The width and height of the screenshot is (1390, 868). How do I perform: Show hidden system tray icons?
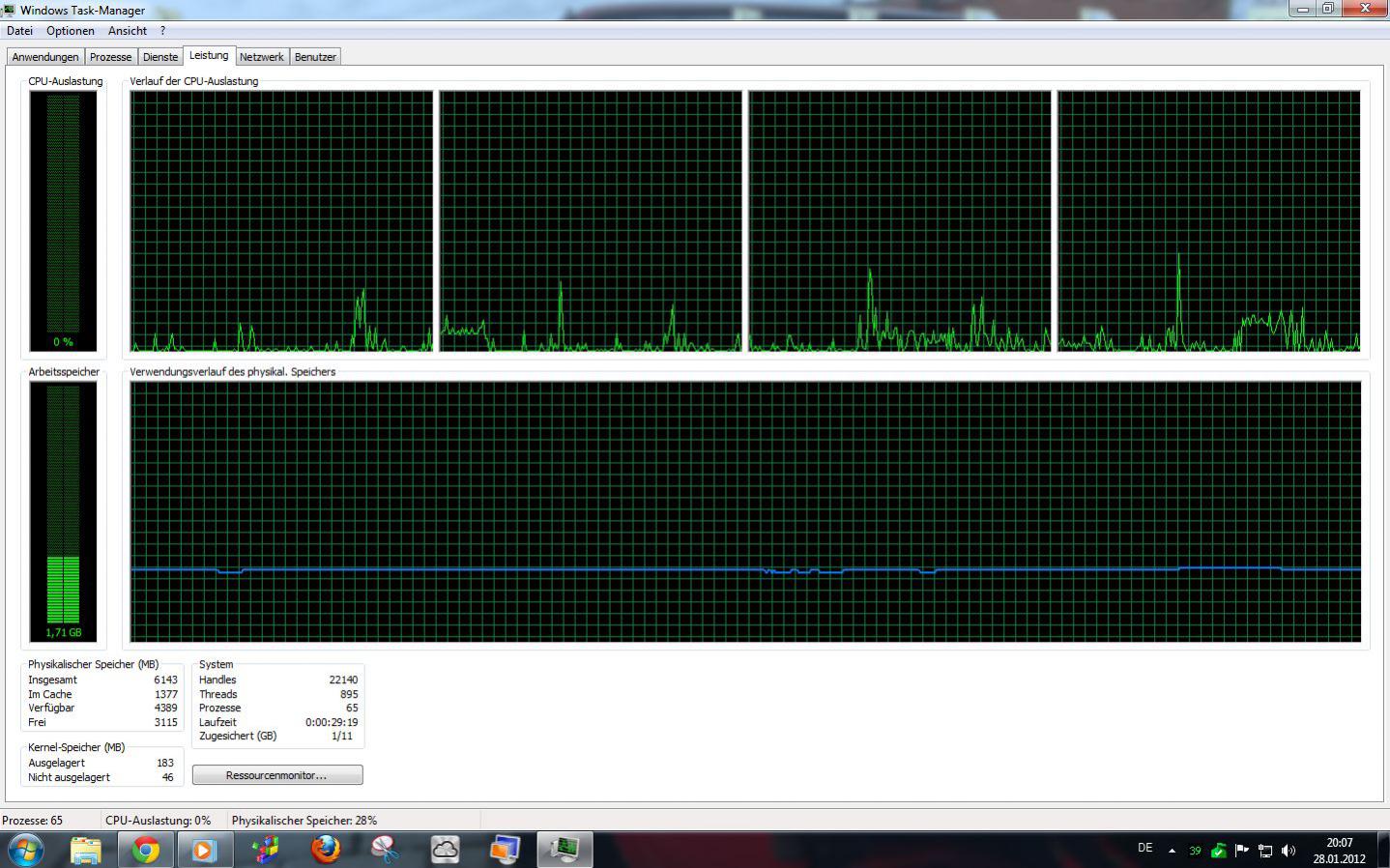[x=1172, y=851]
